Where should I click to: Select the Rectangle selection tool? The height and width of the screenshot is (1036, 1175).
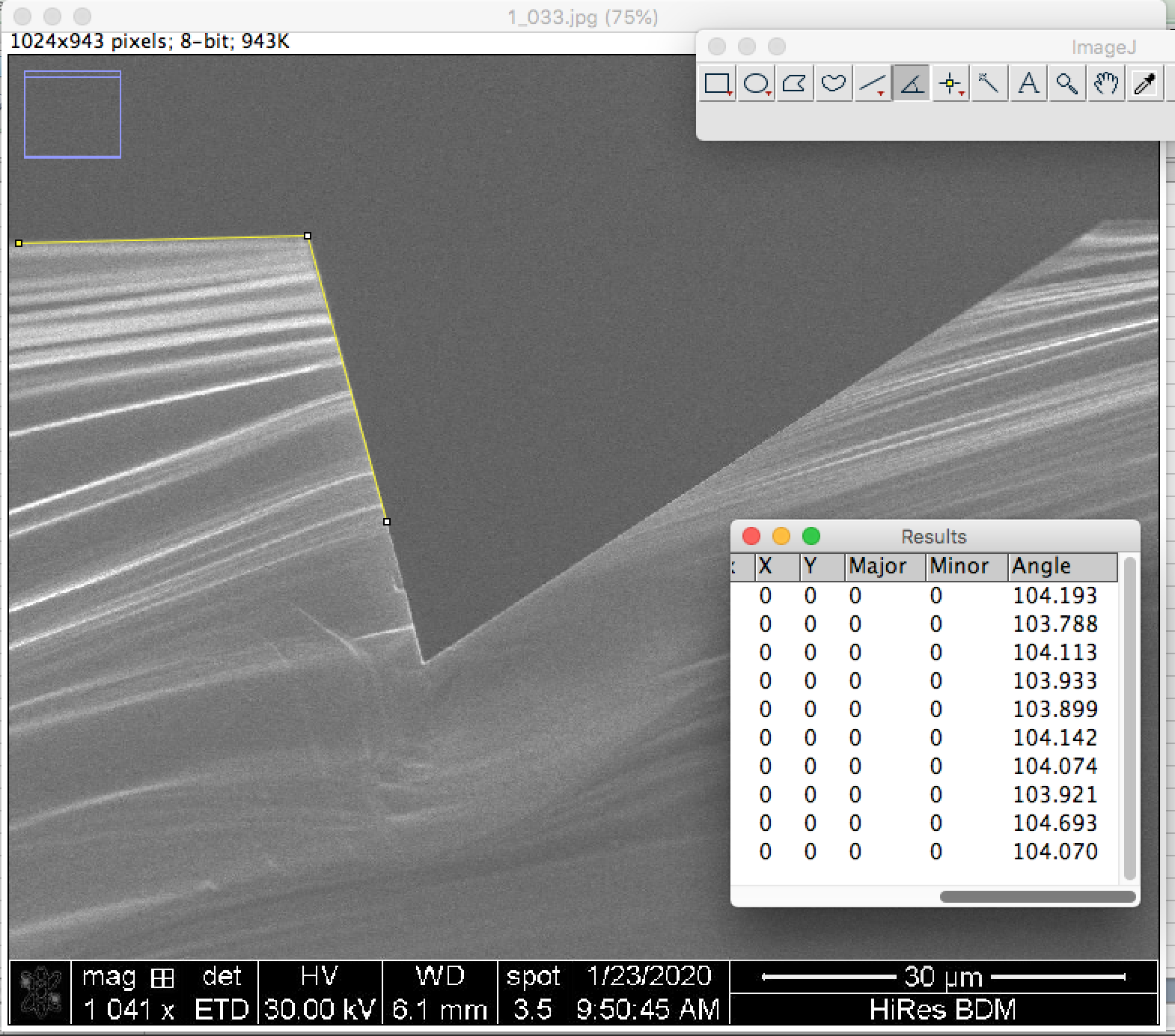[x=718, y=83]
